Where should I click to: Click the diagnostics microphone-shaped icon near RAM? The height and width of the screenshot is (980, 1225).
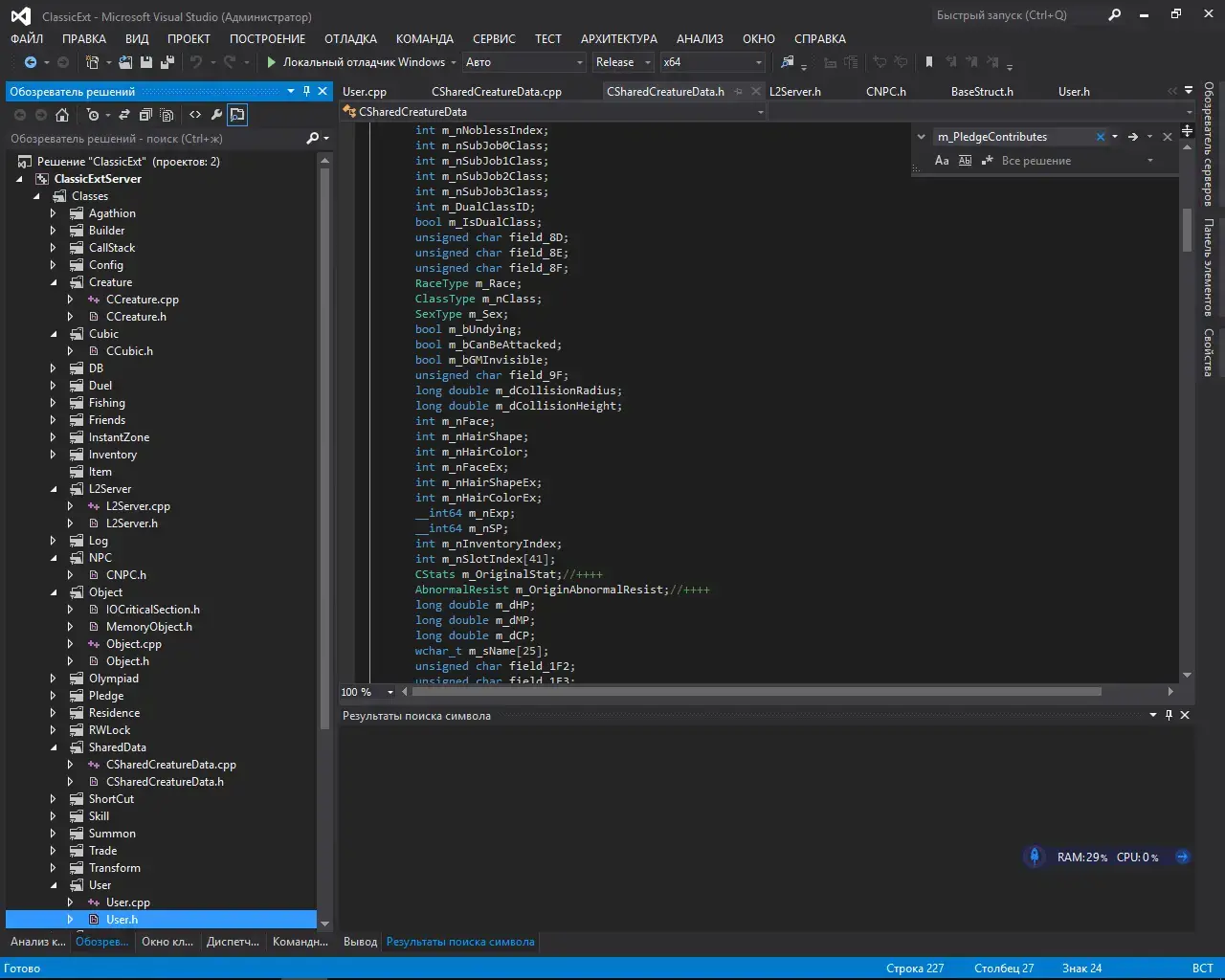(1034, 857)
